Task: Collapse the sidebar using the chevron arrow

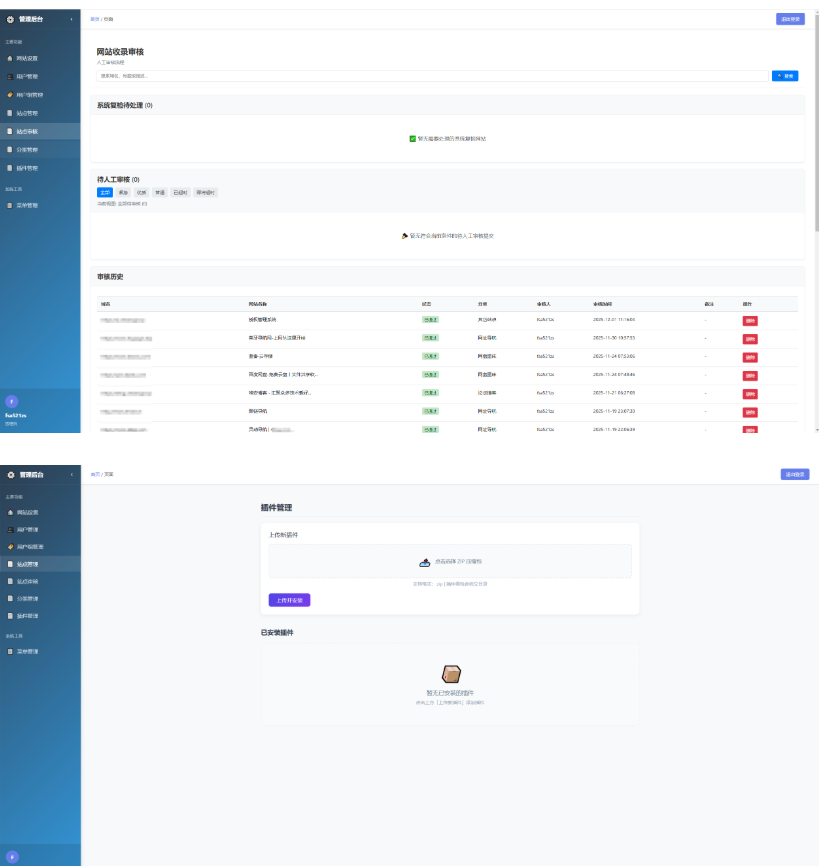Action: point(73,17)
